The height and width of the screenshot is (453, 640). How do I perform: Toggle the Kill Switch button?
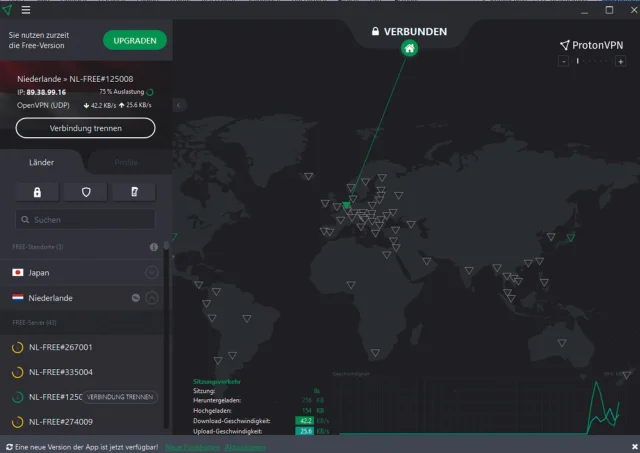134,192
